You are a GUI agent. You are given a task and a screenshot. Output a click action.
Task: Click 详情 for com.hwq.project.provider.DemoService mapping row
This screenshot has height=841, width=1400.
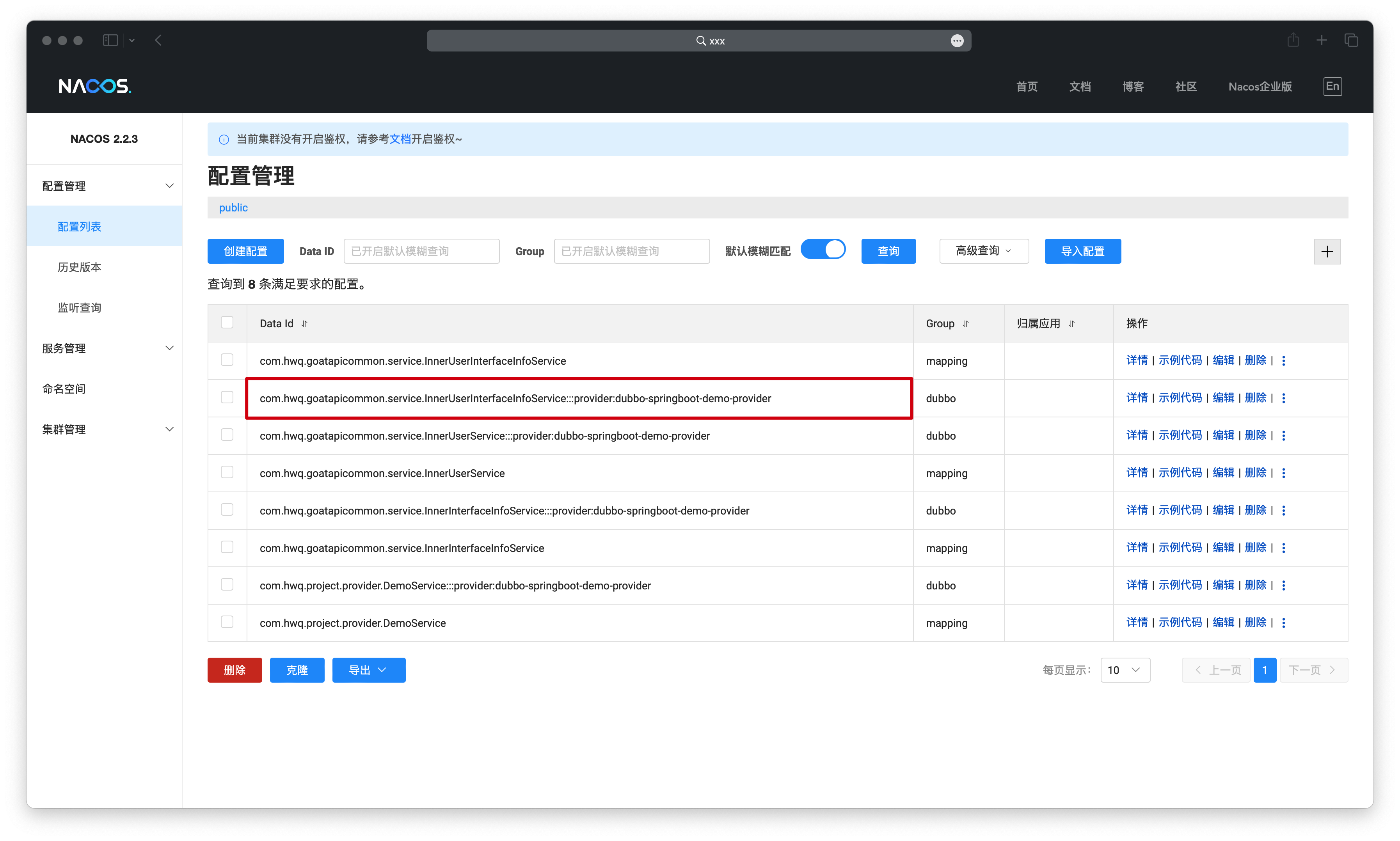coord(1137,622)
